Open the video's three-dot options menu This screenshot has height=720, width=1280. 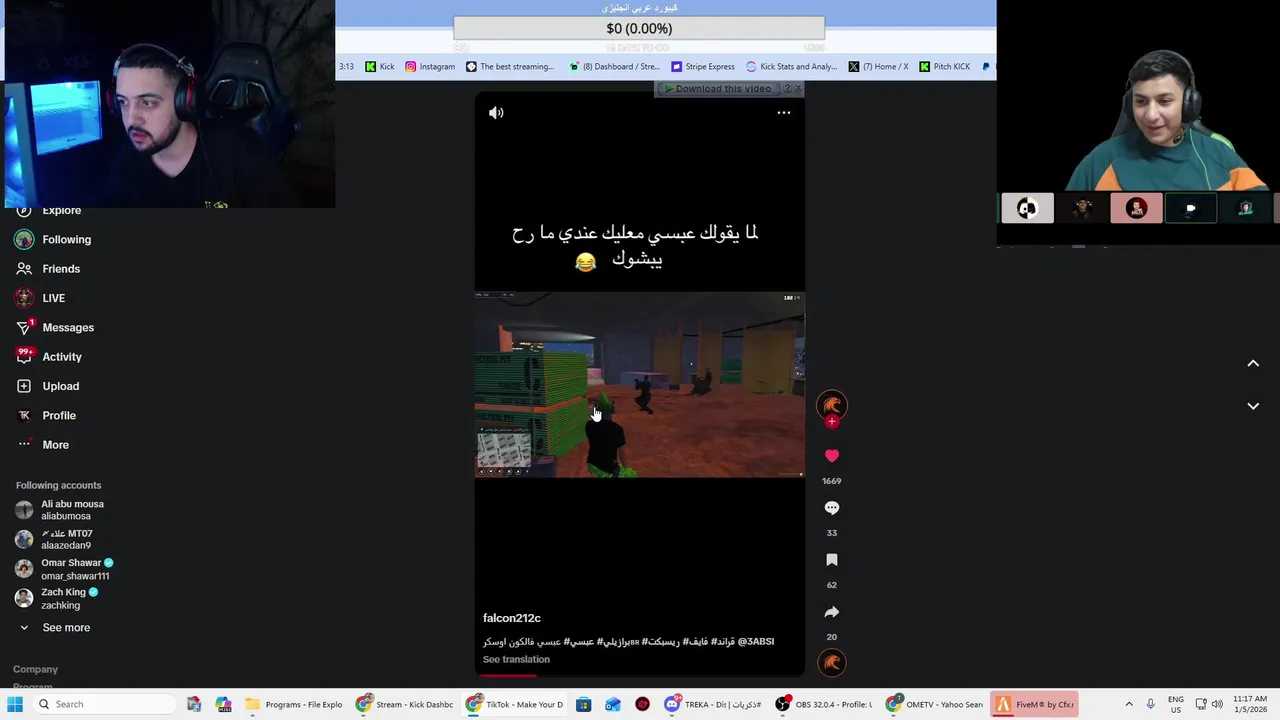point(784,113)
